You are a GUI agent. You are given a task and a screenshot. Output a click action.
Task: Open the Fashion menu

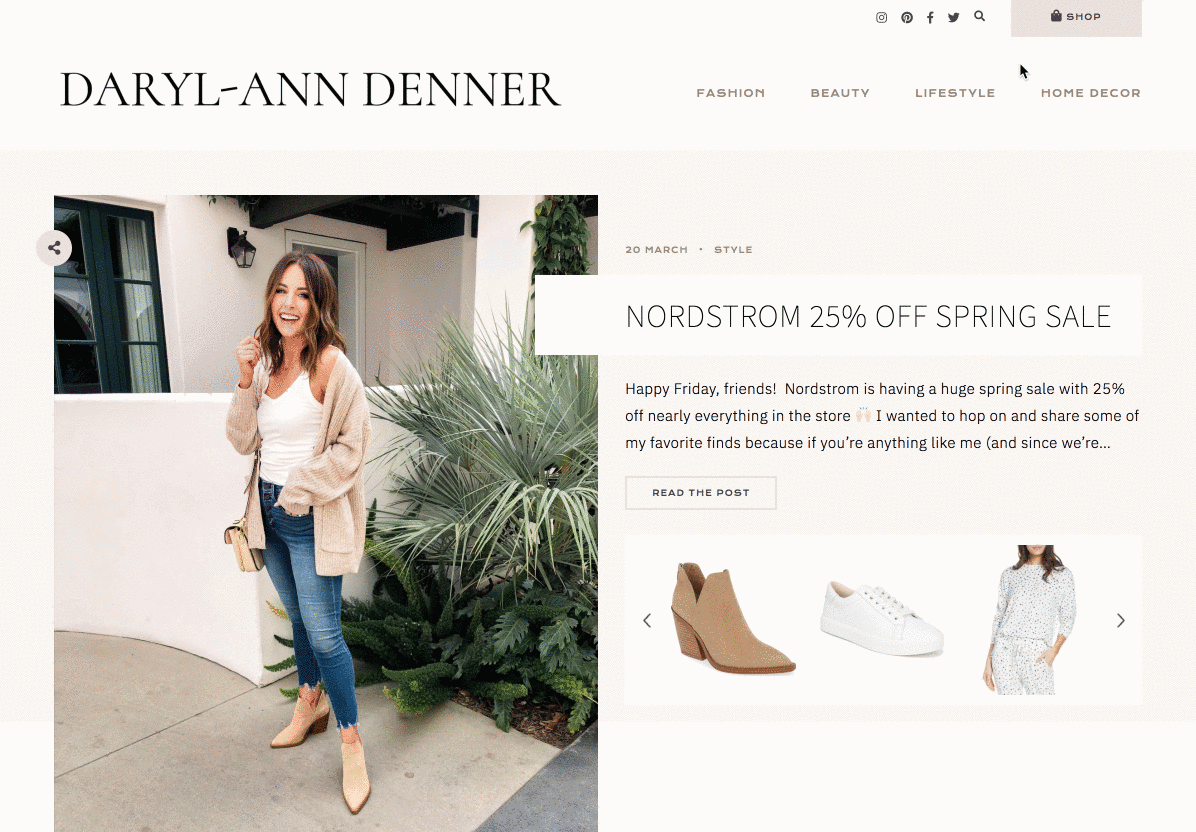730,93
